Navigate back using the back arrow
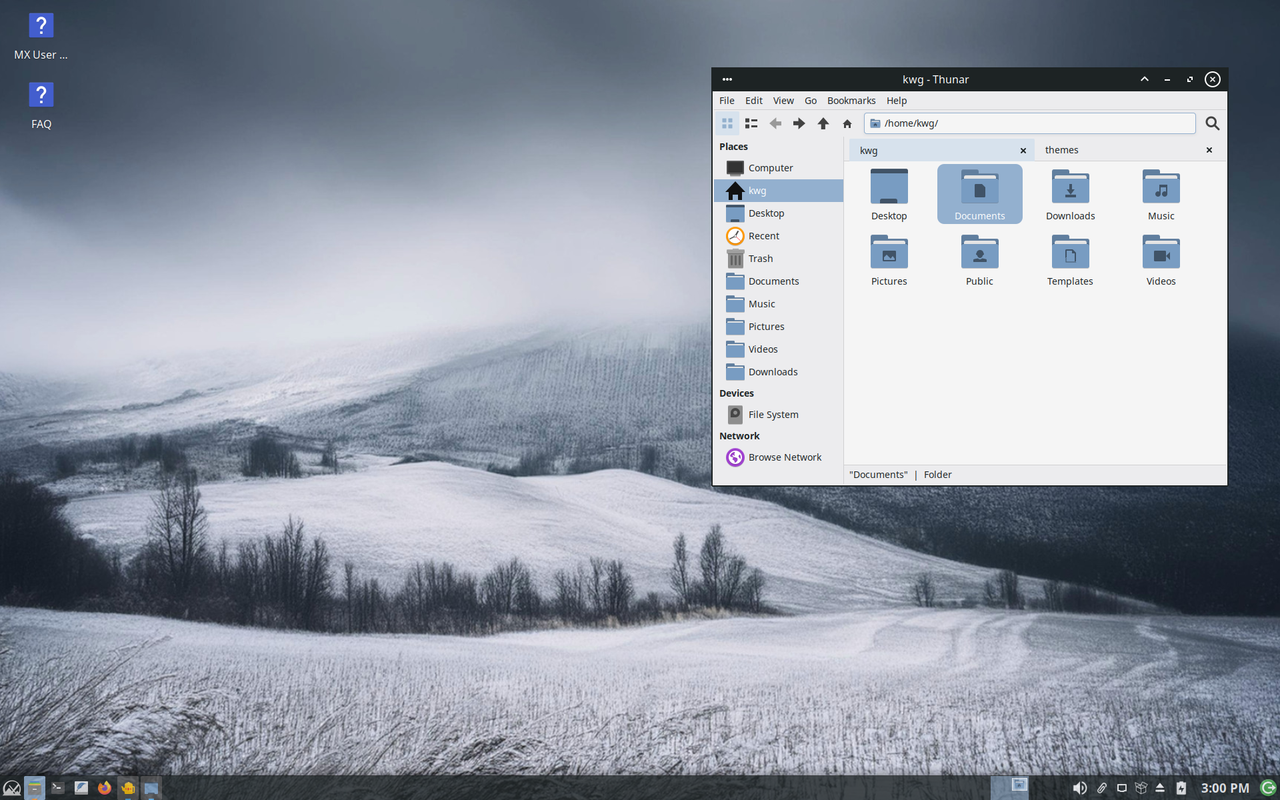 pyautogui.click(x=775, y=123)
